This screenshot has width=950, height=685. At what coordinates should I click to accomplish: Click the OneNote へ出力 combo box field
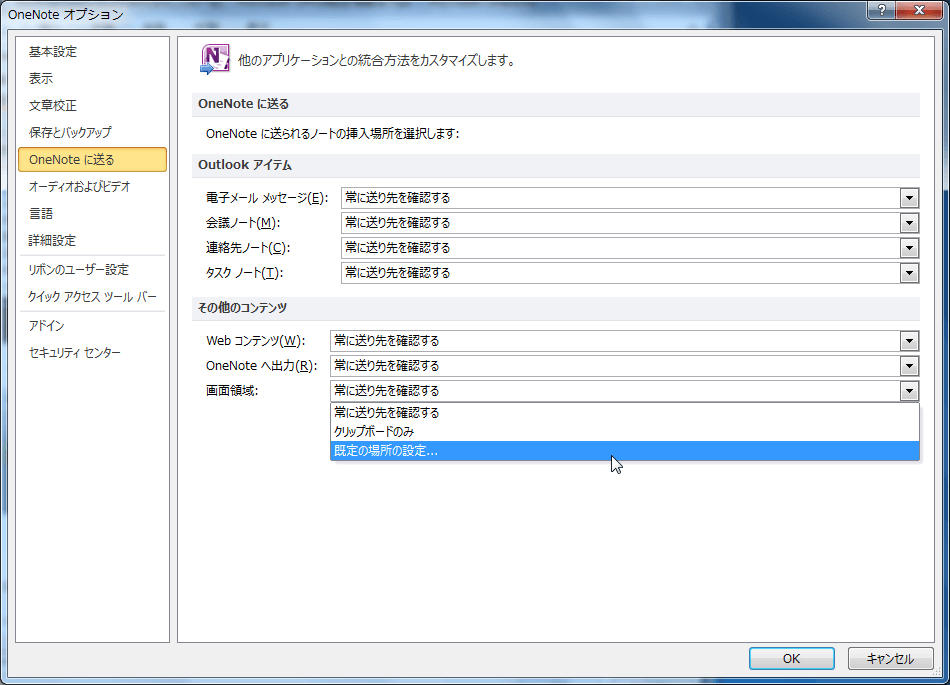625,366
